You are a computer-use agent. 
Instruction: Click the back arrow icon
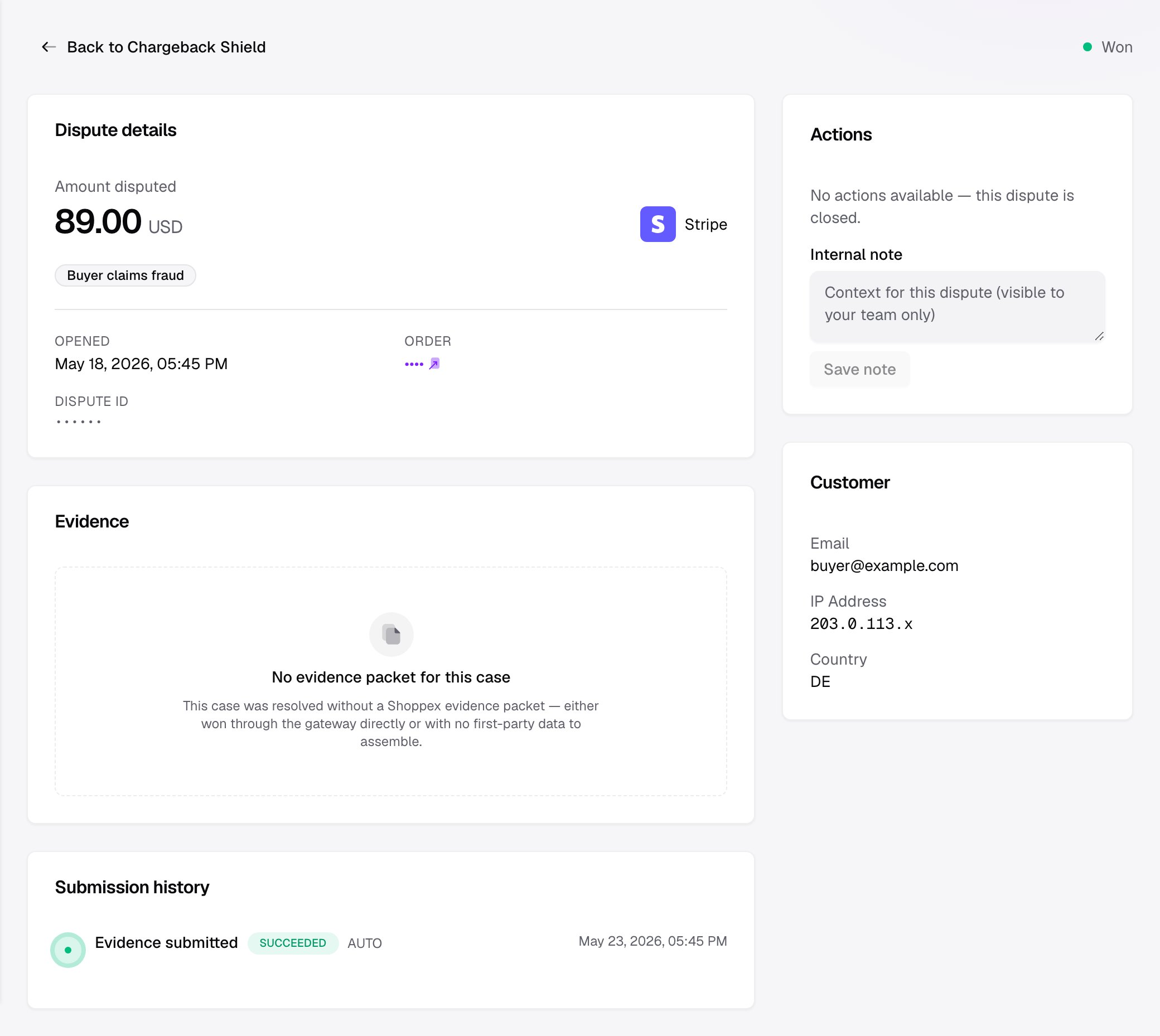tap(49, 47)
